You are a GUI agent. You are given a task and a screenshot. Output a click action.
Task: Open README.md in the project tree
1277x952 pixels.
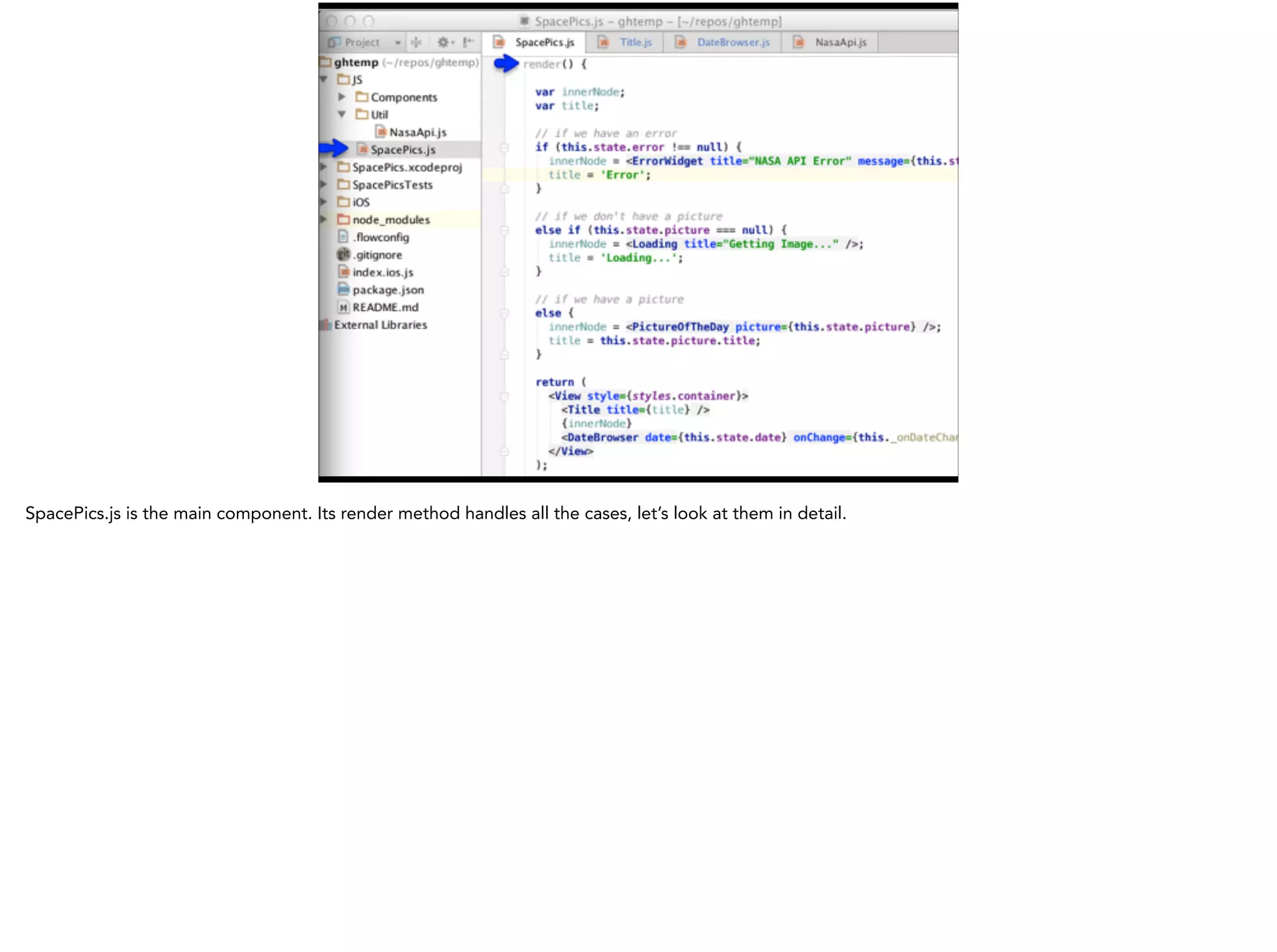[385, 307]
